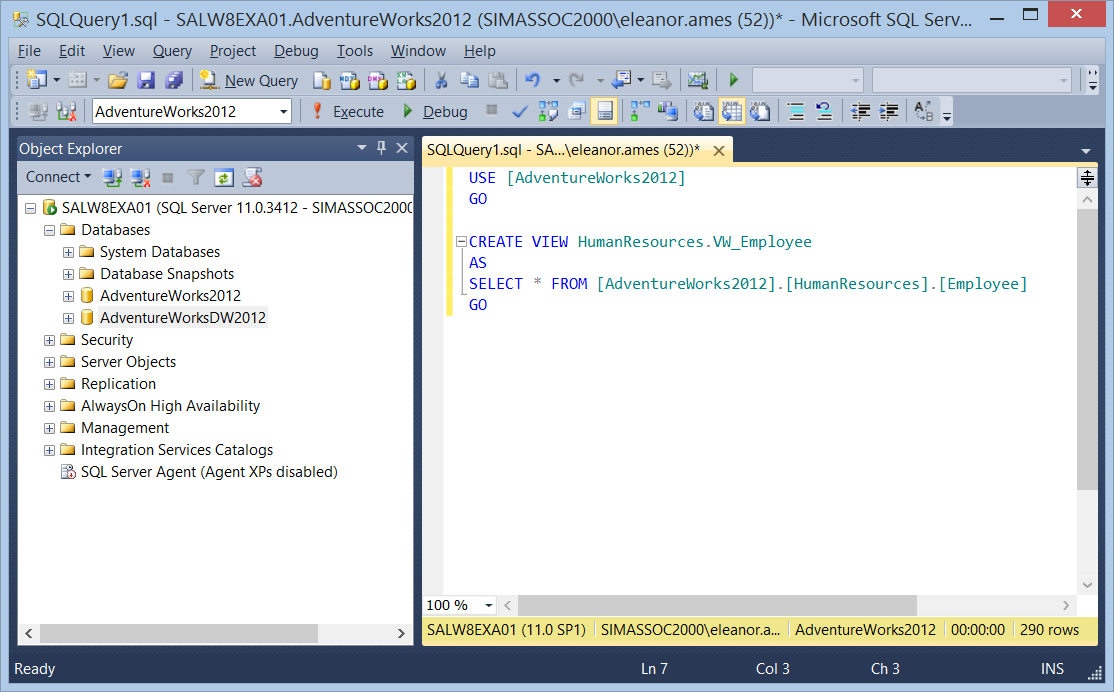The image size is (1114, 692).
Task: Click the Increase Indent icon
Action: pyautogui.click(x=888, y=112)
